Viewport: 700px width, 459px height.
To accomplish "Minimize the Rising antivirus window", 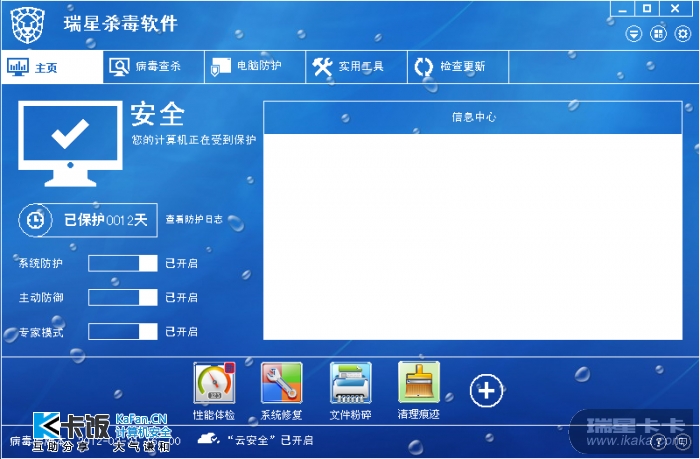I will tap(623, 9).
